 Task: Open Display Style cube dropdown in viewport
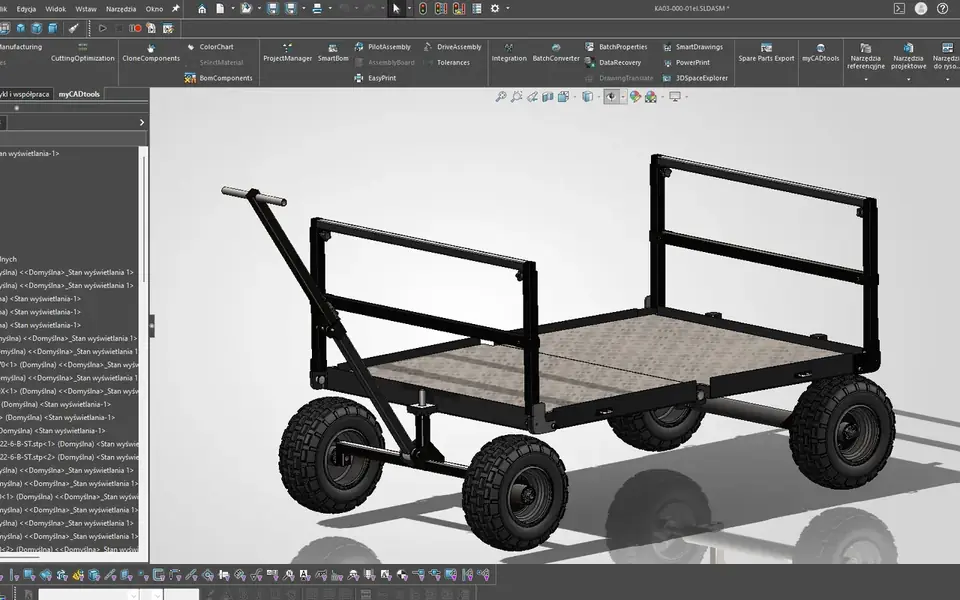click(x=599, y=97)
